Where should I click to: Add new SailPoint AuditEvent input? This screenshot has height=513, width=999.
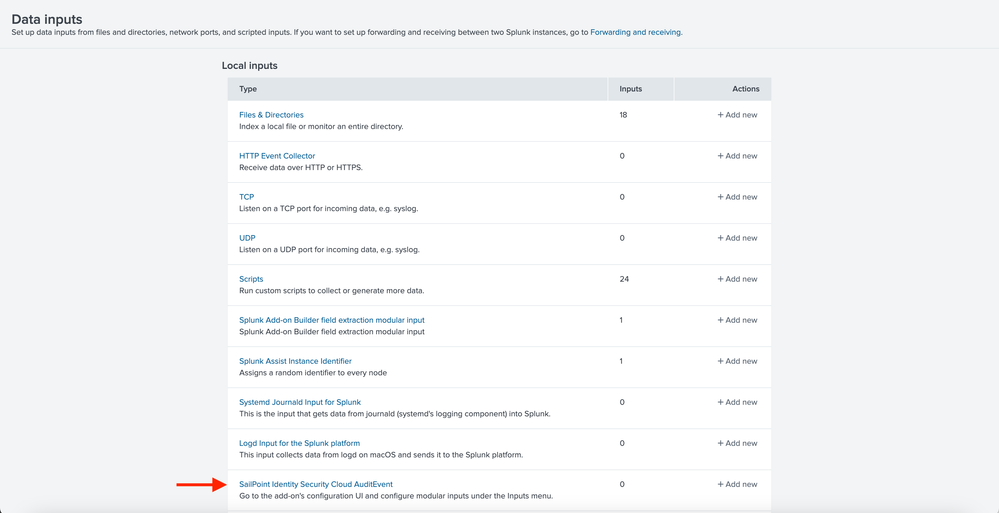[x=737, y=484]
